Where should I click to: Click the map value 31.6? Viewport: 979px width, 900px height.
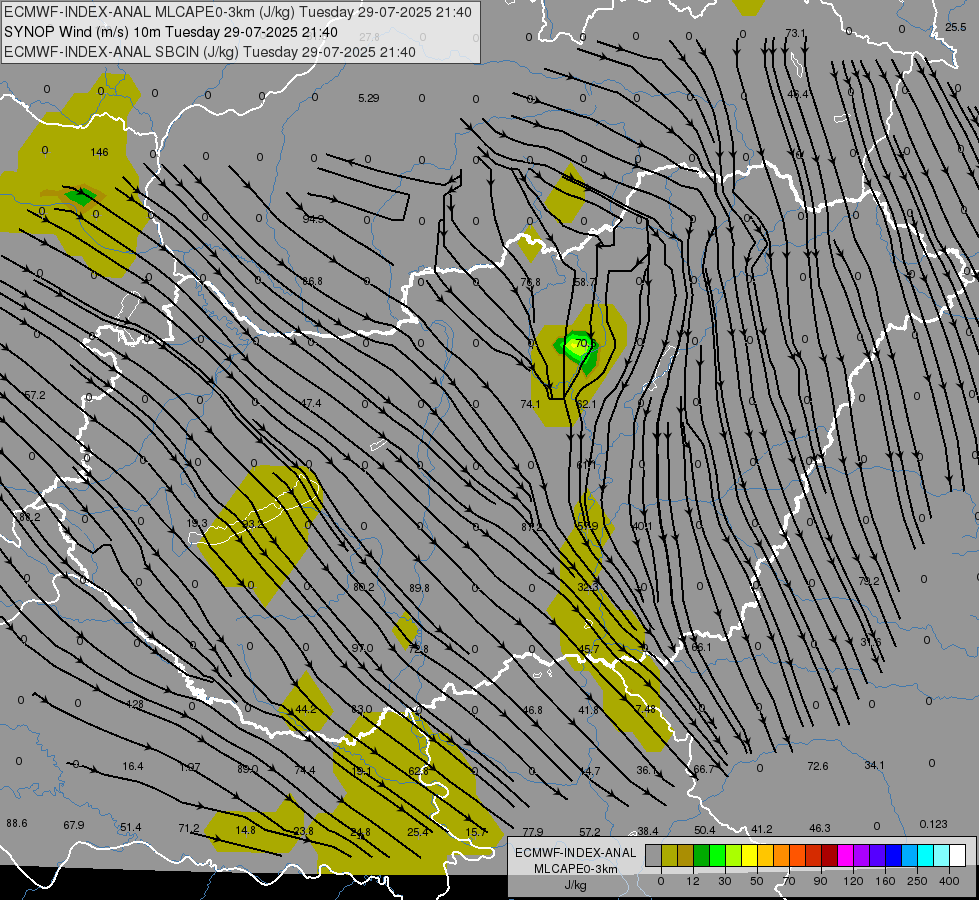[870, 642]
